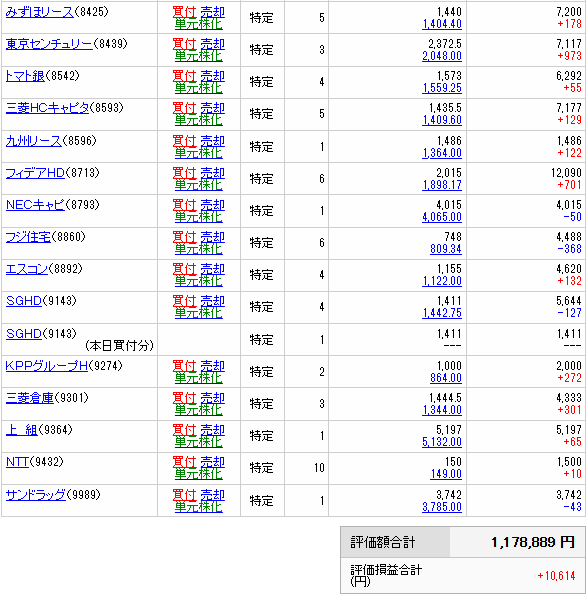The height and width of the screenshot is (595, 587).
Task: Click 売却 for NECキャピ
Action: (x=212, y=205)
